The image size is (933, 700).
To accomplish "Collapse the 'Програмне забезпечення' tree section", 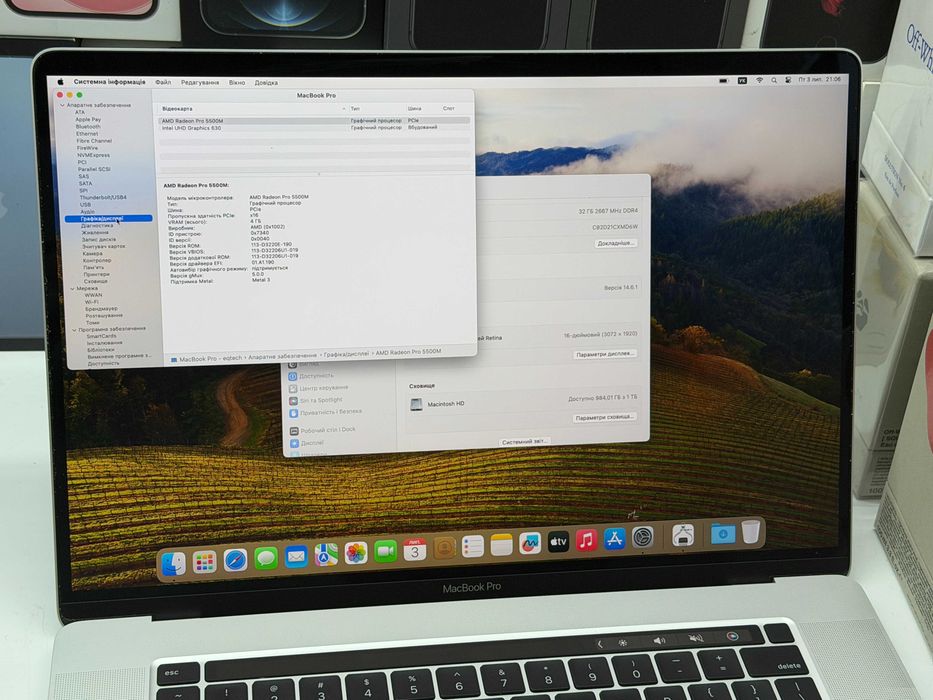I will [74, 329].
